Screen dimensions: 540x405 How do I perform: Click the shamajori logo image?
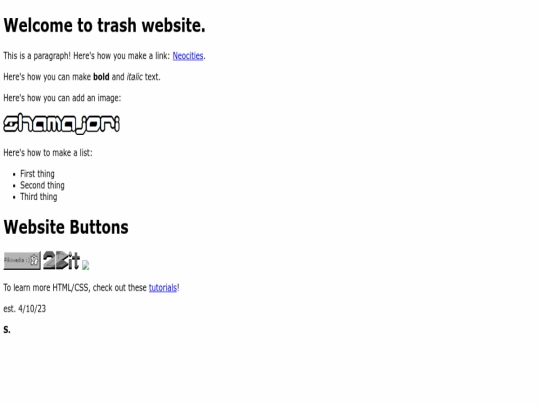point(62,123)
